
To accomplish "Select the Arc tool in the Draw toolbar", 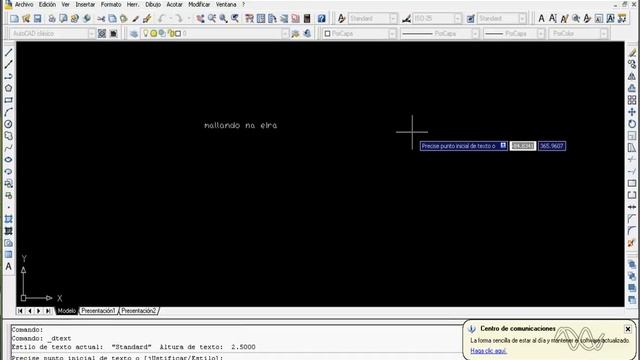I will [9, 112].
